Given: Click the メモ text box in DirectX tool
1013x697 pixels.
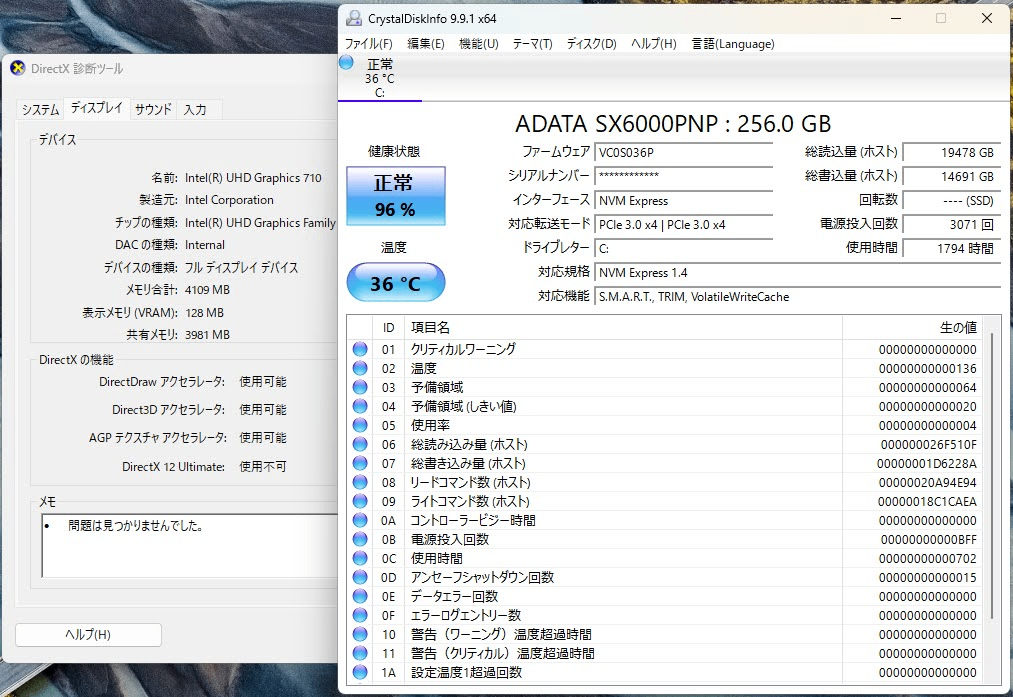Looking at the screenshot, I should pos(190,546).
